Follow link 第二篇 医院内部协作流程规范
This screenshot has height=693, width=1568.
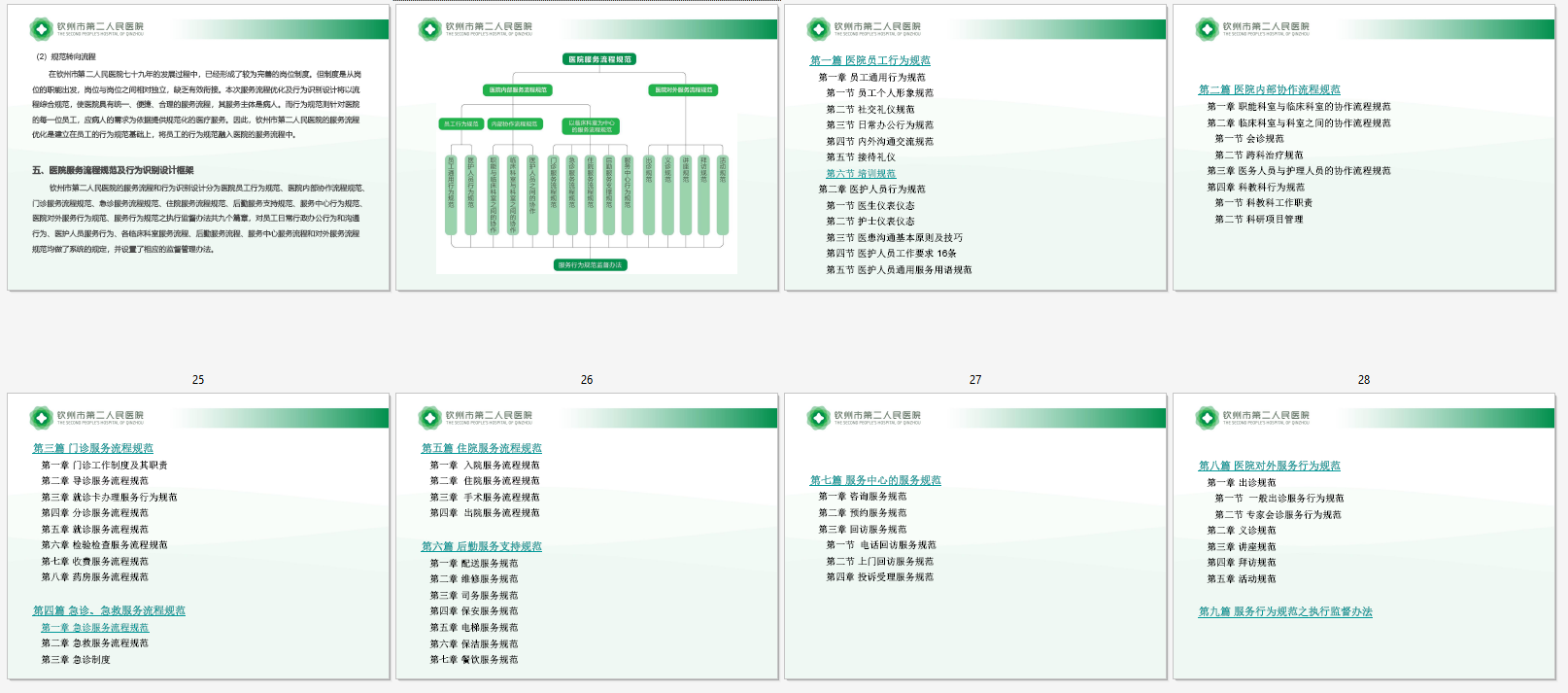point(1269,89)
